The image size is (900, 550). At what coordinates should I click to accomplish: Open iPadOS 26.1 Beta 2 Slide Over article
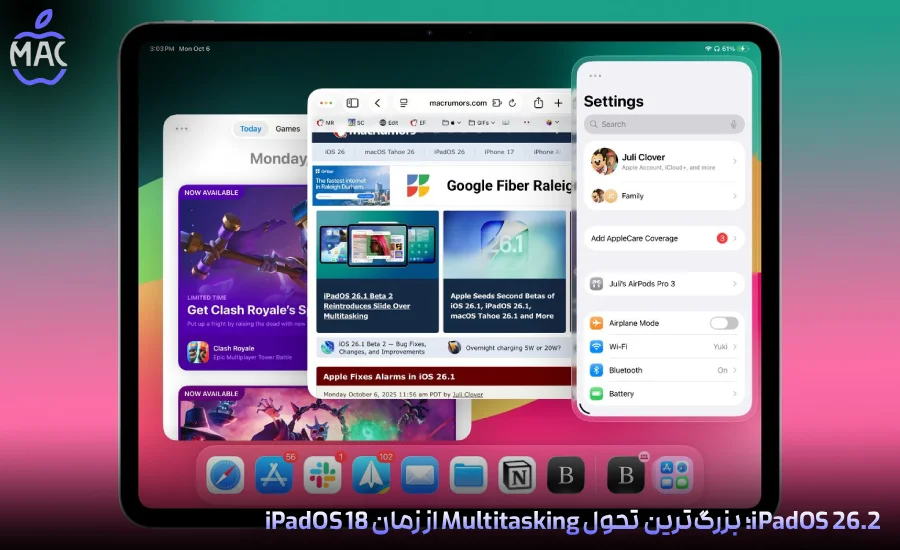367,306
